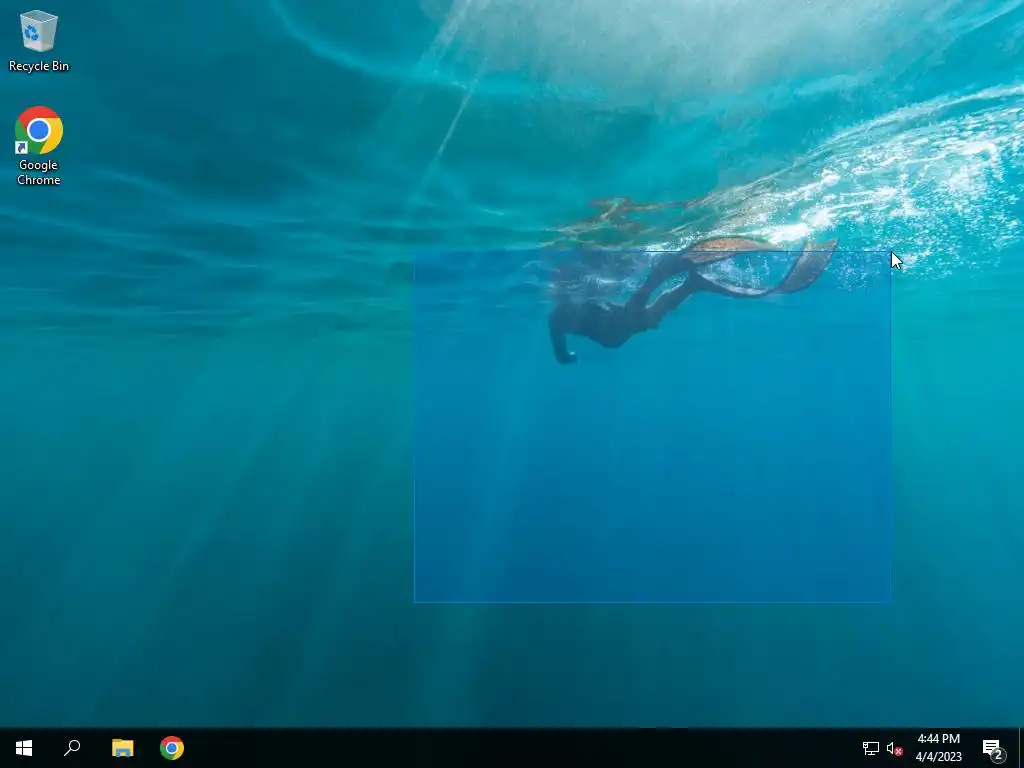Launch File Explorer from the taskbar
Image resolution: width=1024 pixels, height=768 pixels.
pyautogui.click(x=122, y=748)
